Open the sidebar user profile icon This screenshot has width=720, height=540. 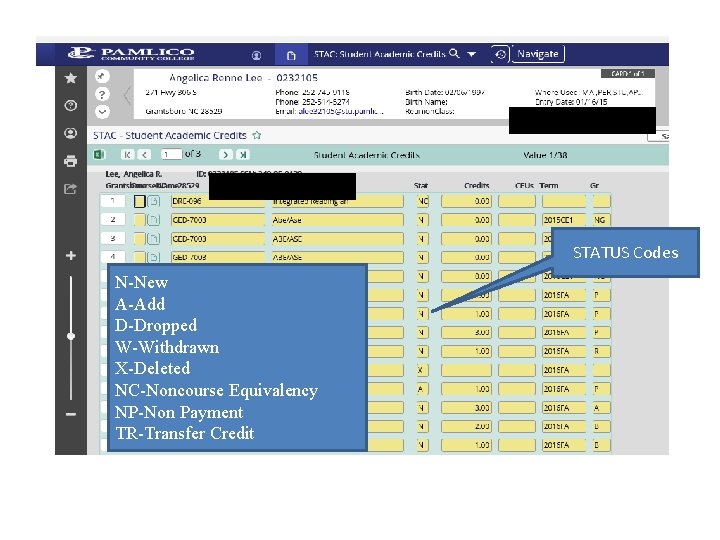71,133
